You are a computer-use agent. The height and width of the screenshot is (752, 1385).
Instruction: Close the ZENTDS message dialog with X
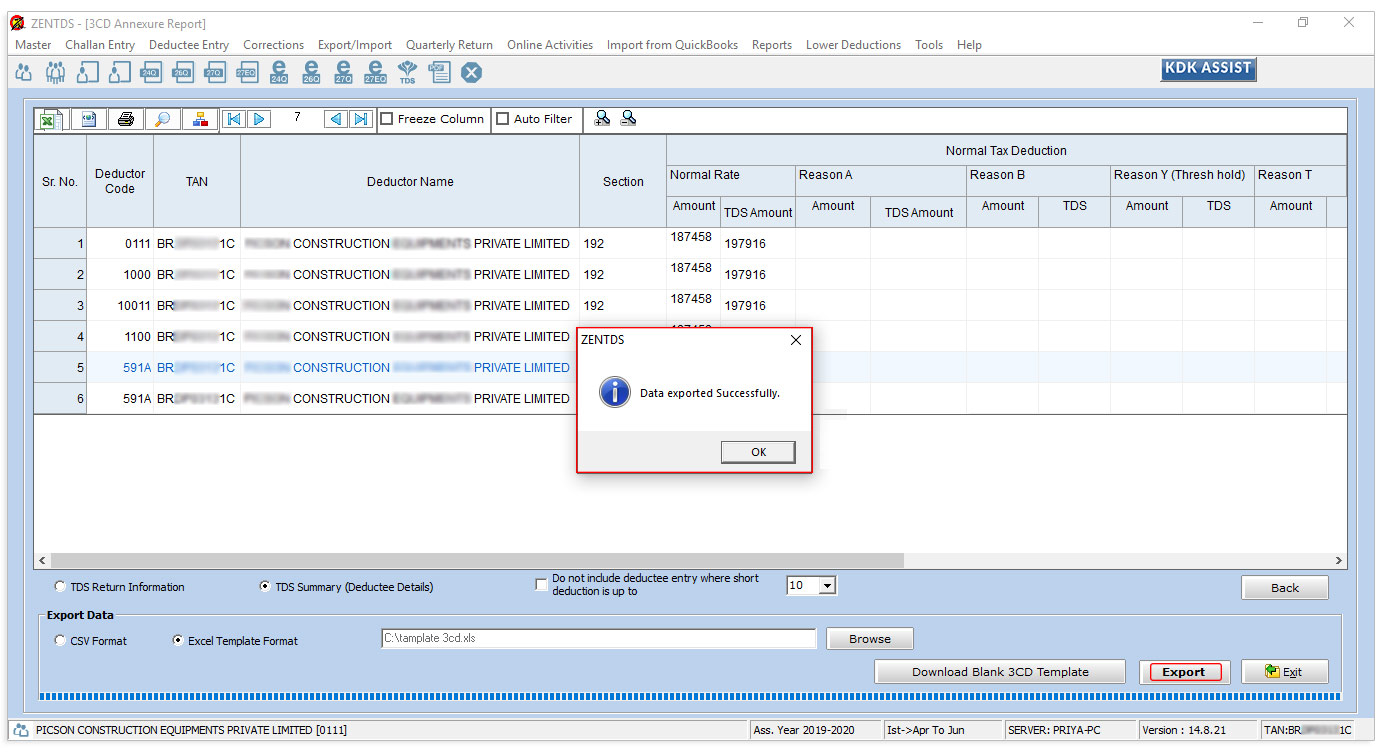tap(796, 340)
